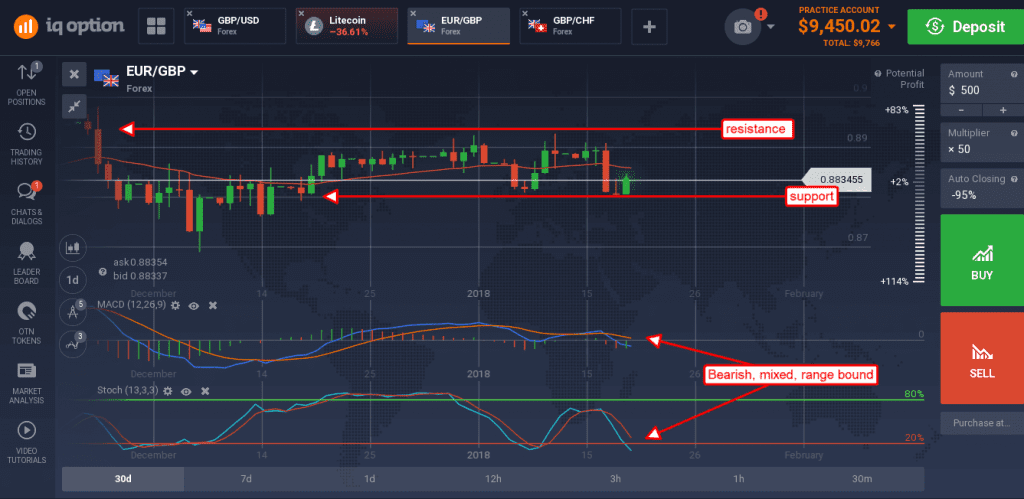Image resolution: width=1024 pixels, height=499 pixels.
Task: Change chart type with candlestick icon
Action: [x=72, y=248]
